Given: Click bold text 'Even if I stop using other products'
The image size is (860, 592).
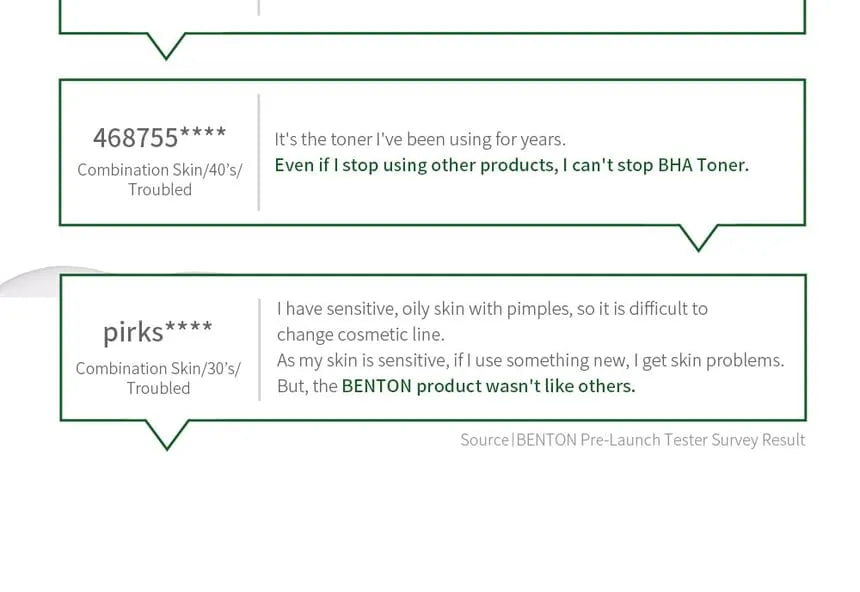Looking at the screenshot, I should tap(416, 165).
